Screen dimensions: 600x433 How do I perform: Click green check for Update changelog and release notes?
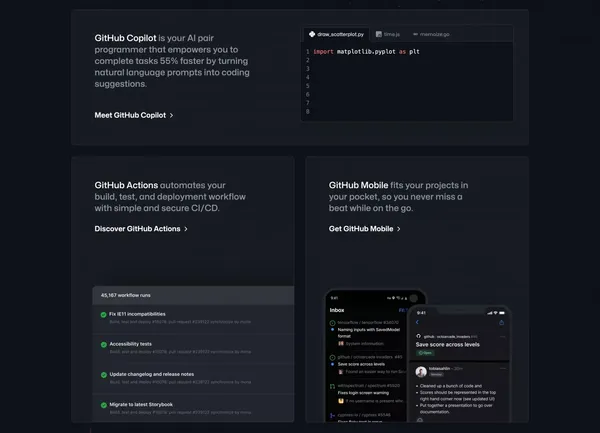104,375
